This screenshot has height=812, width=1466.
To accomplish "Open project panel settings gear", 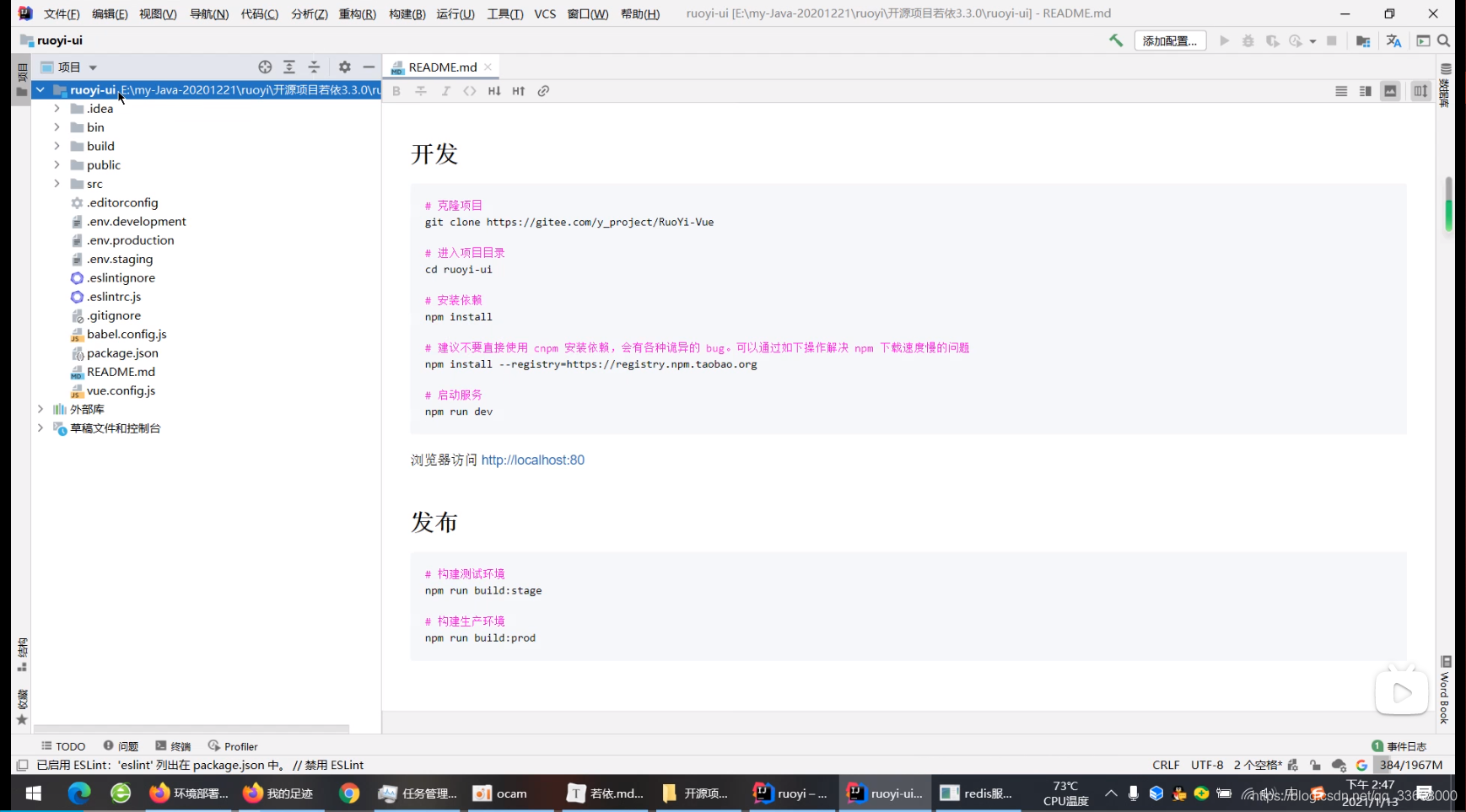I will [344, 67].
